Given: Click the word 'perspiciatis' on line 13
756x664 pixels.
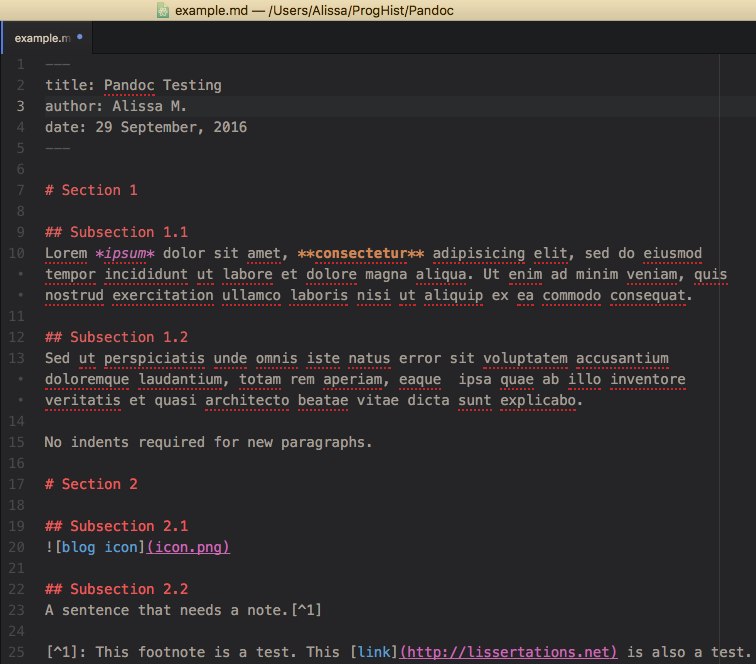Looking at the screenshot, I should click(x=154, y=358).
